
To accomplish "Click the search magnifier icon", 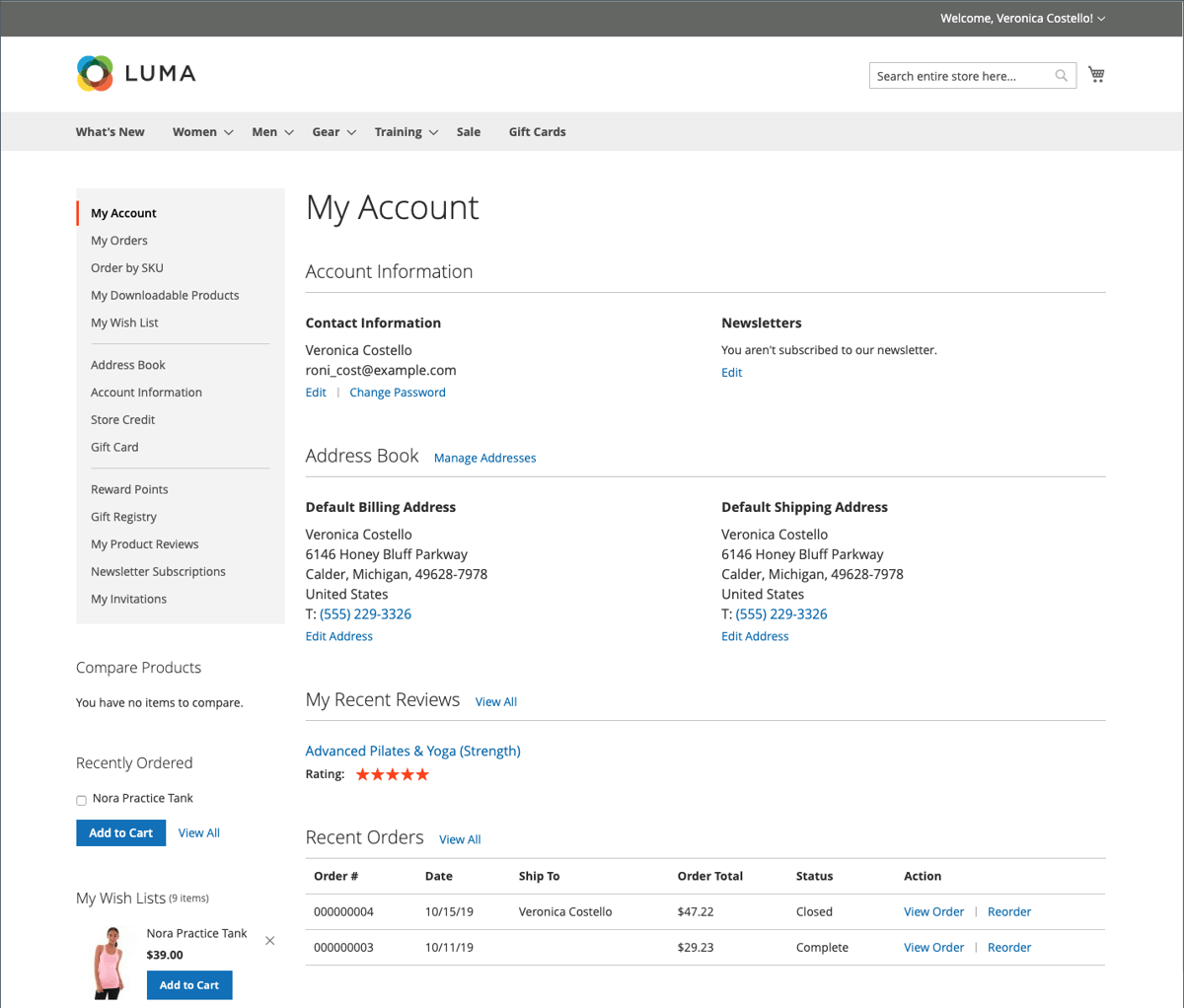I will coord(1061,75).
